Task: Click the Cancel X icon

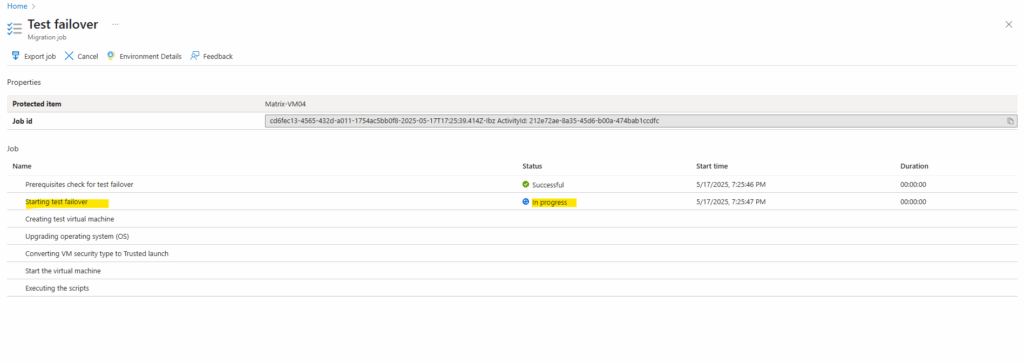Action: [x=69, y=56]
